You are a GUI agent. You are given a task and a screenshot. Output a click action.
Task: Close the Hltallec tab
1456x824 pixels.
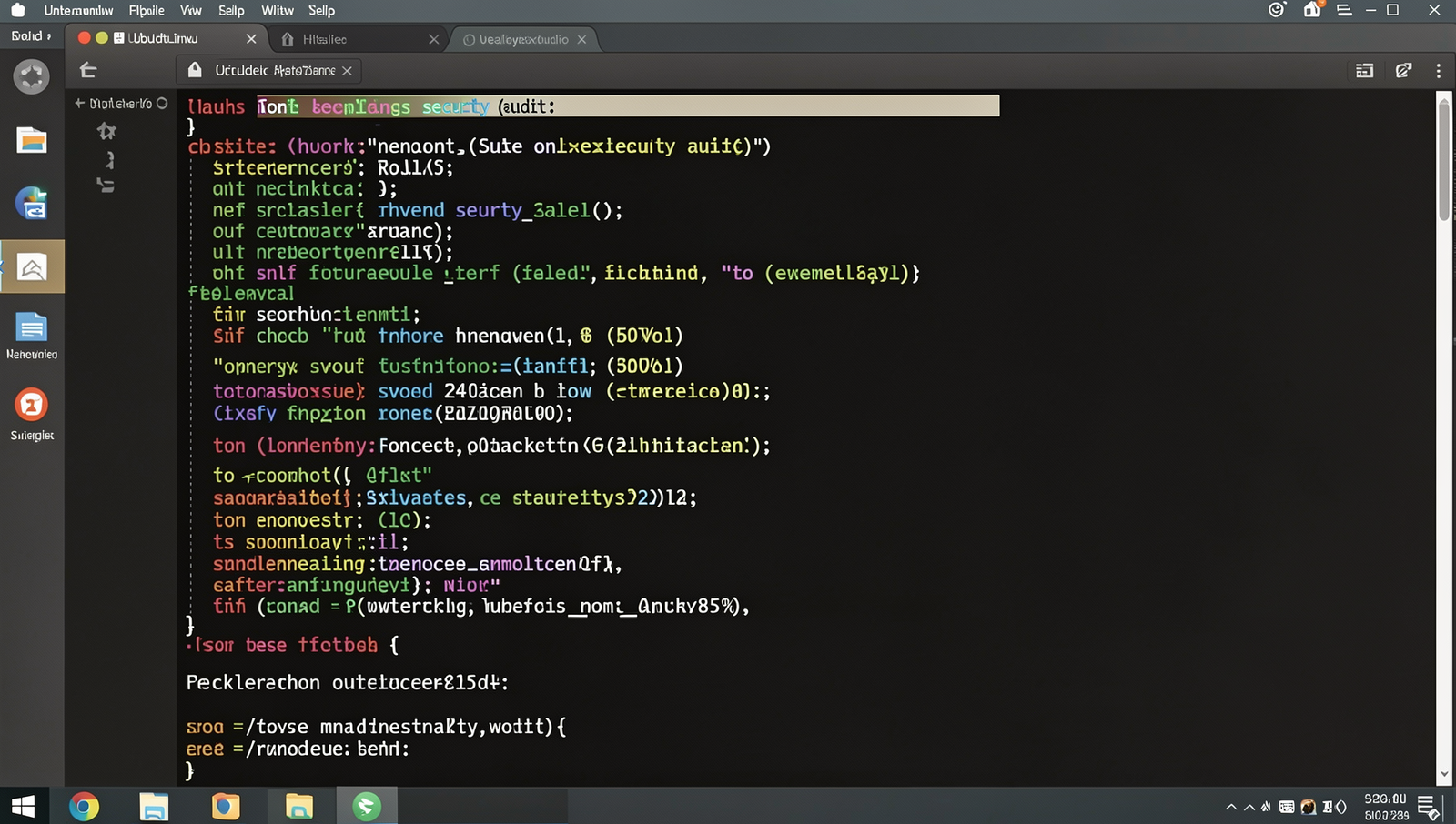pyautogui.click(x=433, y=39)
